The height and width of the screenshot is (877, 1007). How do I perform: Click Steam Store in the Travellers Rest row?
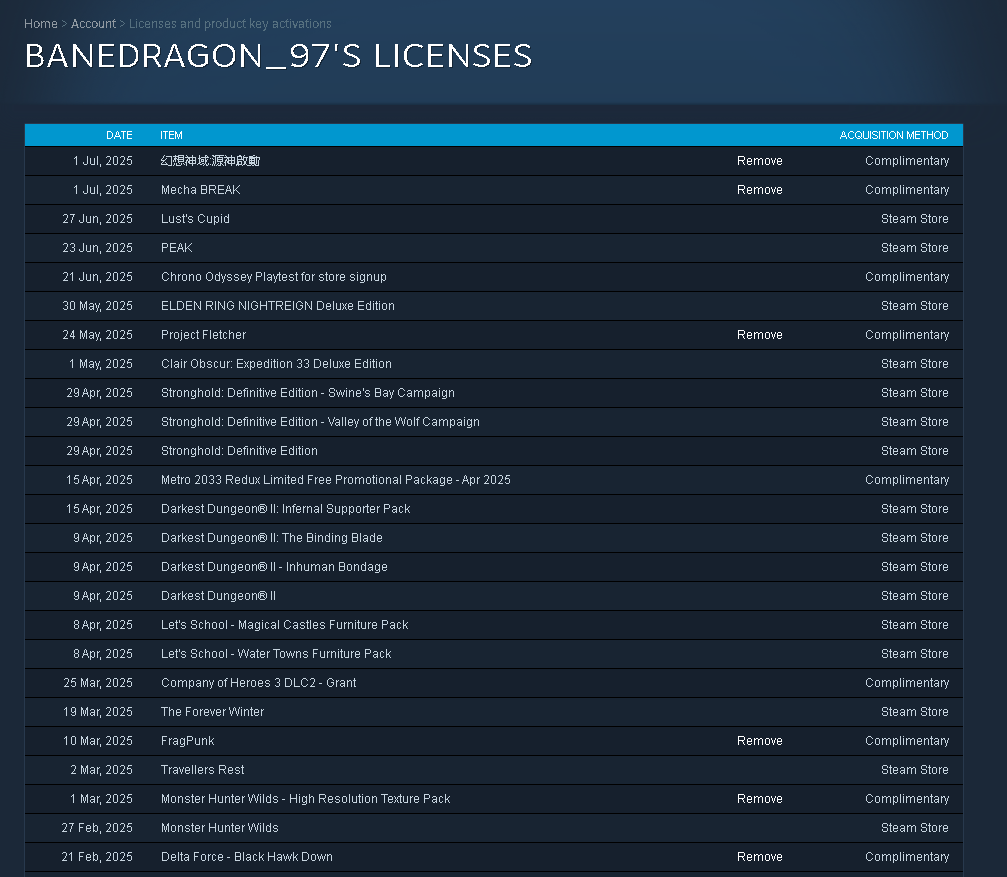[x=915, y=769]
